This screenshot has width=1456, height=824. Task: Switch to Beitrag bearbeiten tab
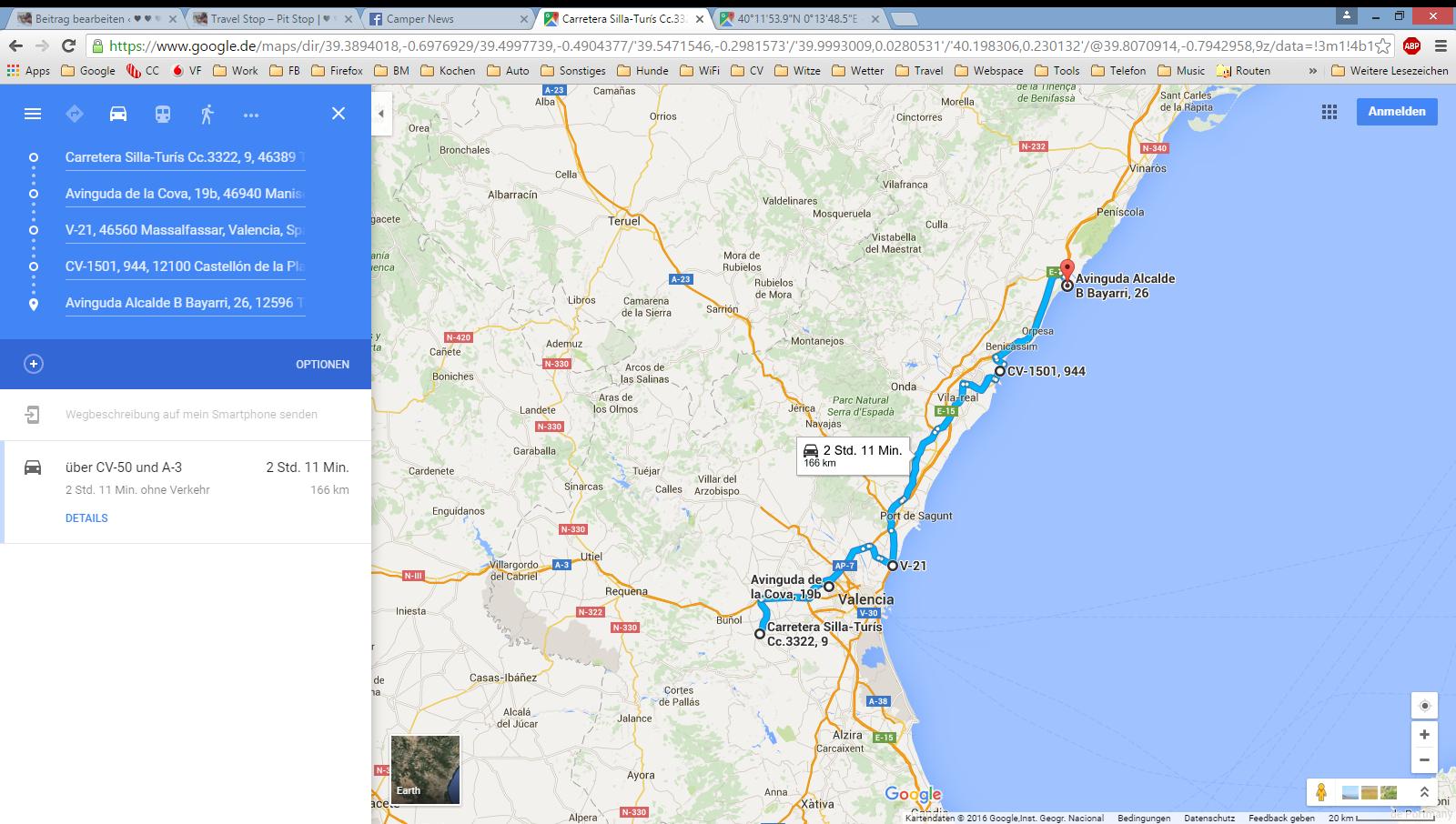click(94, 18)
